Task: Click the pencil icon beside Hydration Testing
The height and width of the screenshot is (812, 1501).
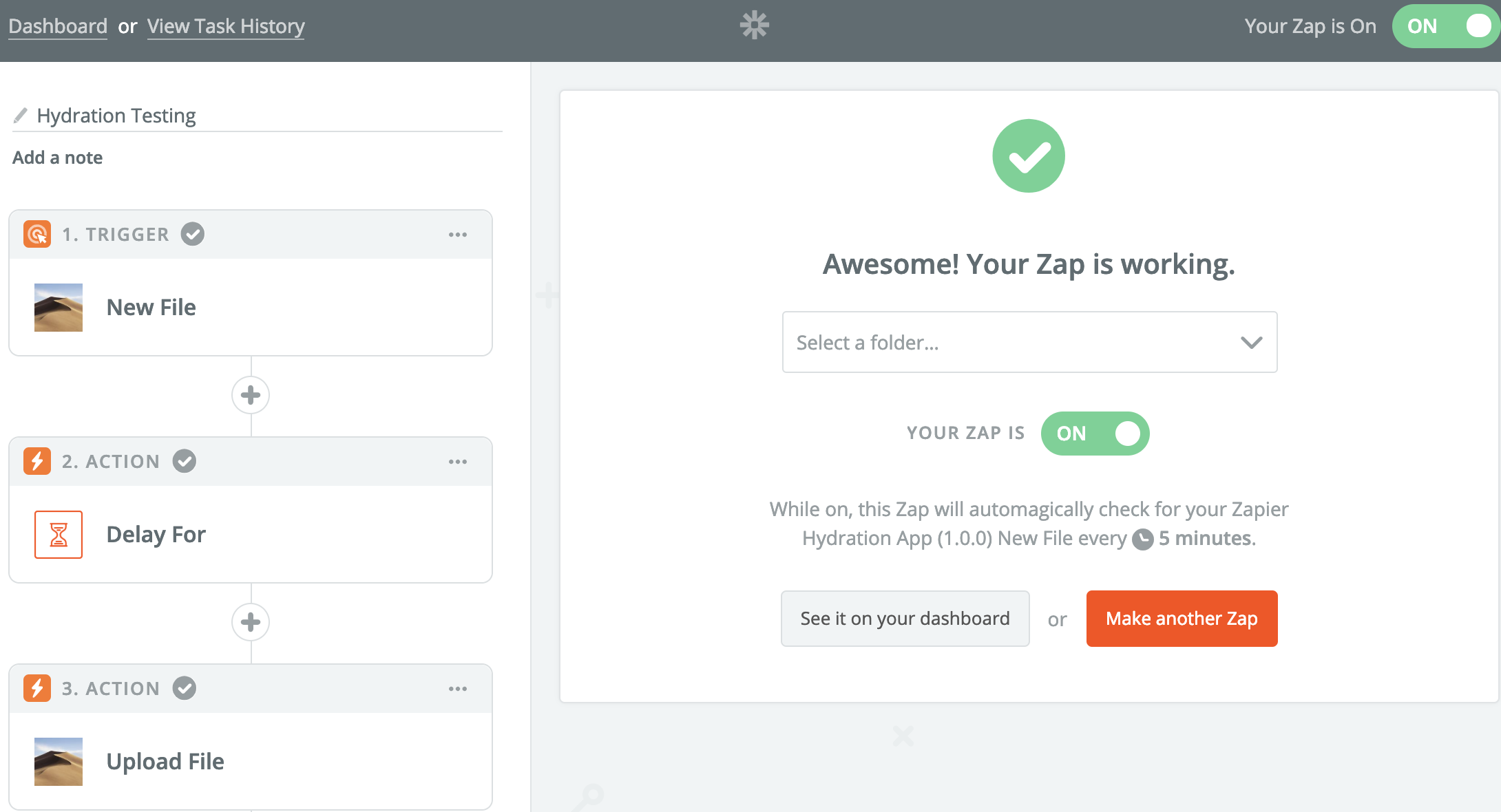Action: [x=21, y=115]
